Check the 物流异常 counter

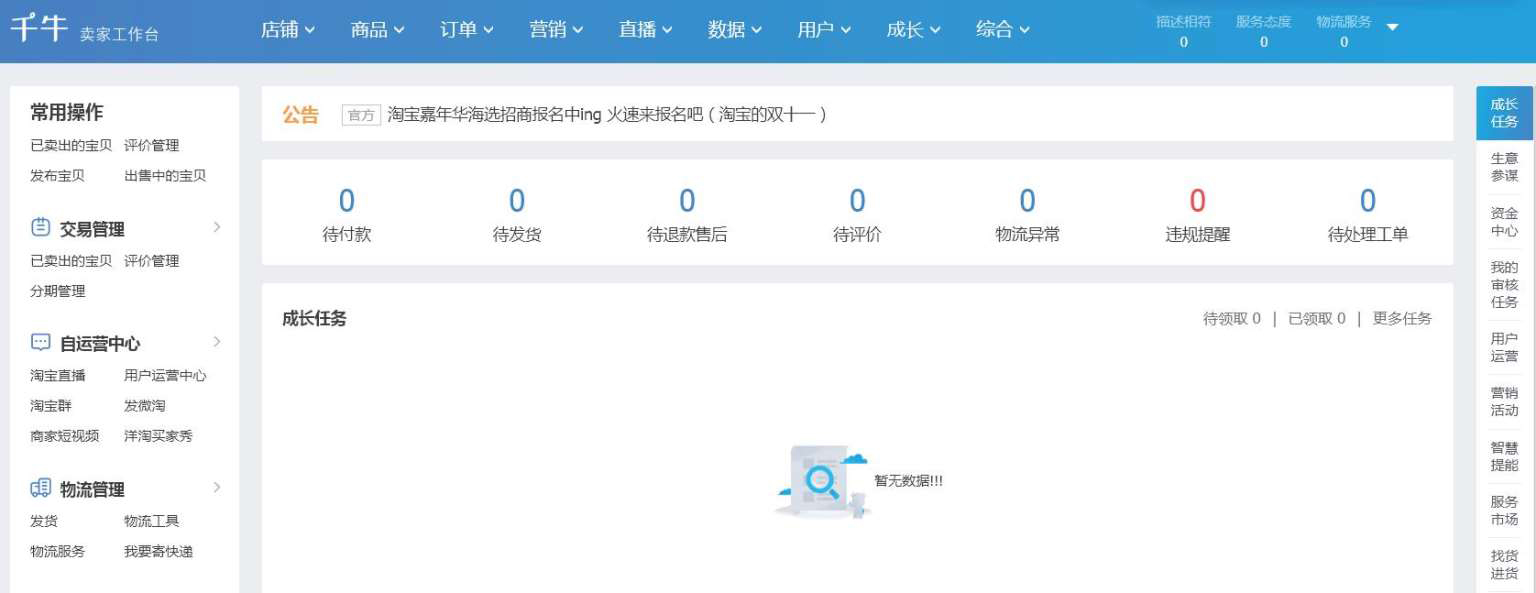coord(1027,215)
